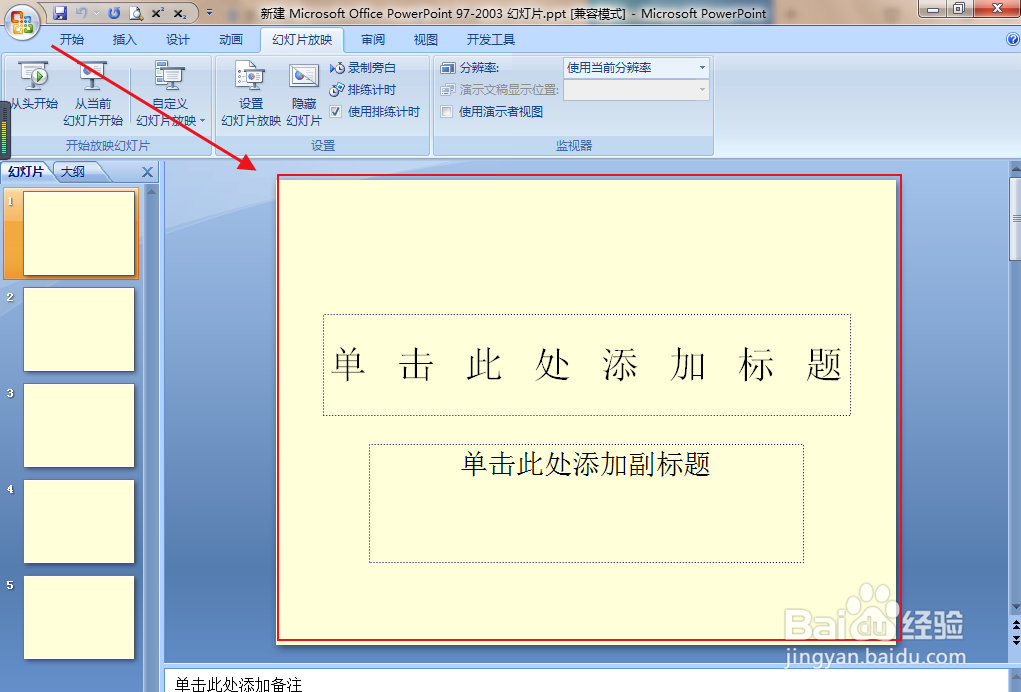Save the presentation from quick access toolbar
The image size is (1021, 692).
pyautogui.click(x=60, y=12)
